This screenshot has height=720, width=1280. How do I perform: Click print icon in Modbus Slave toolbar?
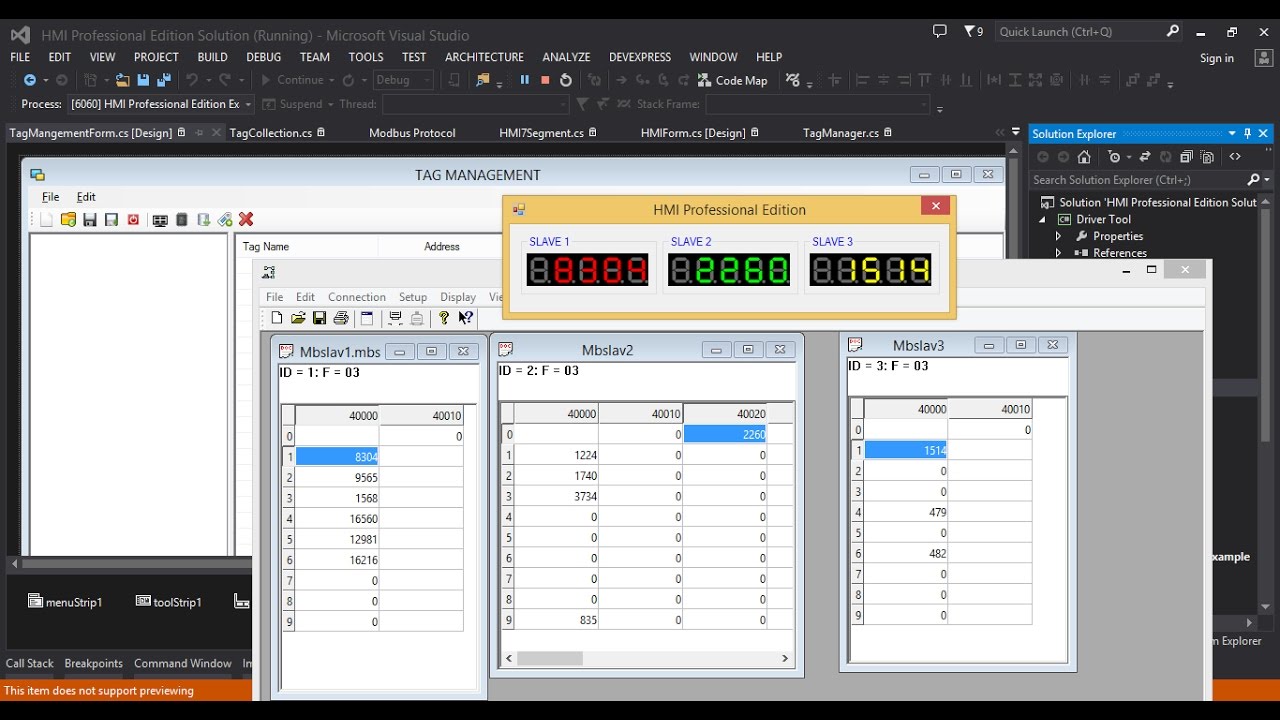tap(341, 318)
